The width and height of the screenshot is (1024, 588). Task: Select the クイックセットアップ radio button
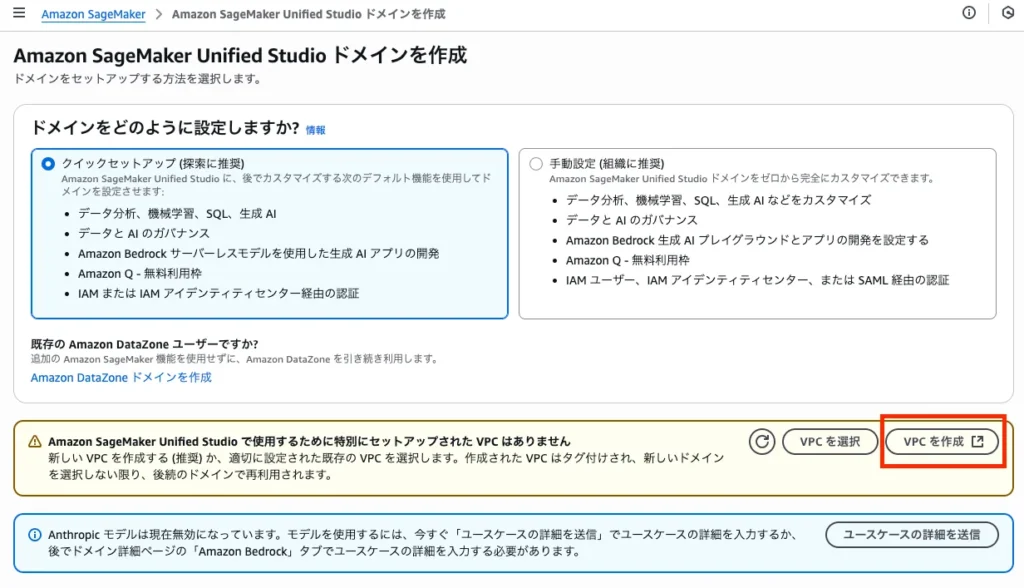click(x=48, y=163)
